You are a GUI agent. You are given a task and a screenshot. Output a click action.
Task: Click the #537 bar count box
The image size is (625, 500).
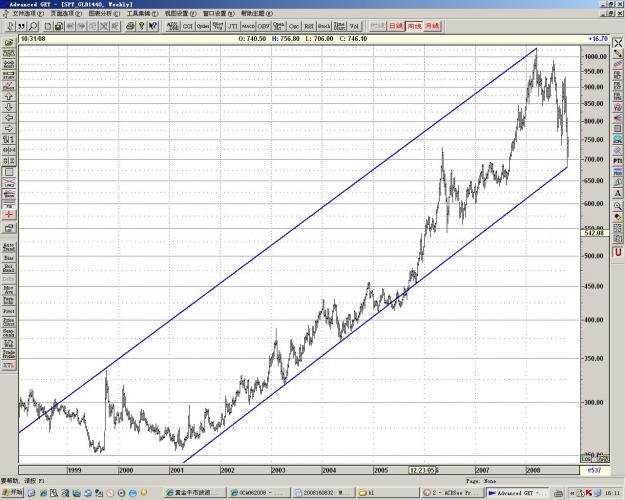[x=594, y=470]
